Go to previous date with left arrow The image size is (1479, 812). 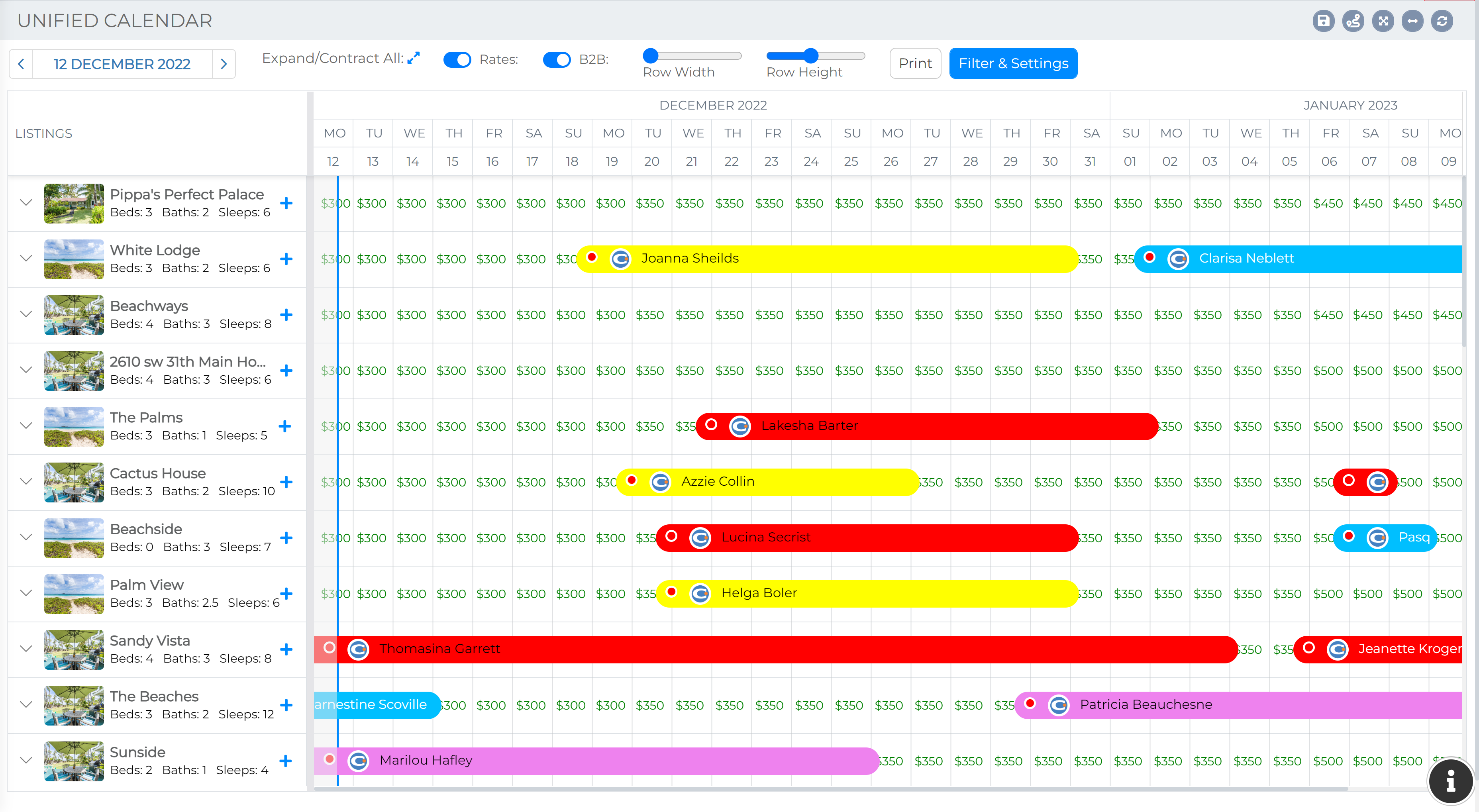21,64
